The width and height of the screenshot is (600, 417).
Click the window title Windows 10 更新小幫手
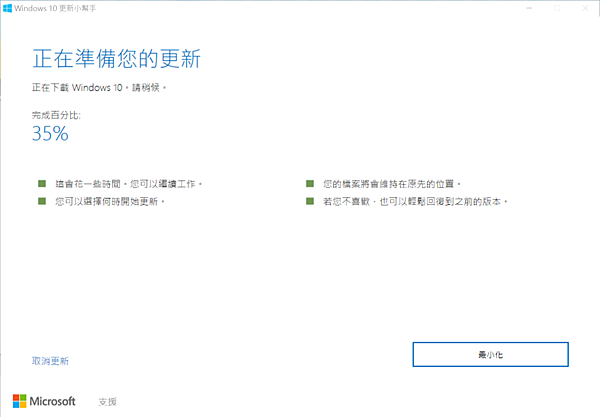coord(55,8)
